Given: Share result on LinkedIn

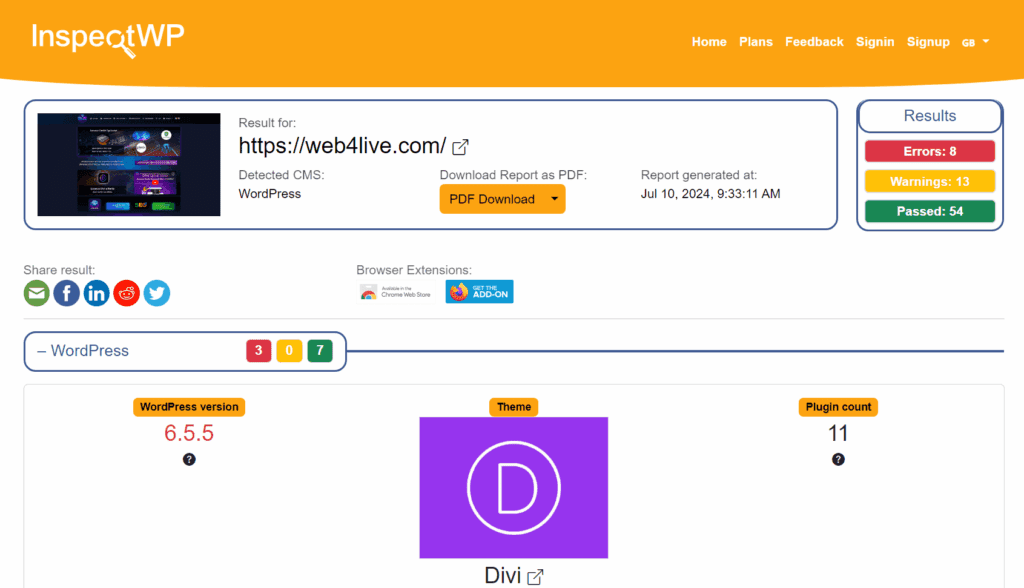Looking at the screenshot, I should click(97, 293).
